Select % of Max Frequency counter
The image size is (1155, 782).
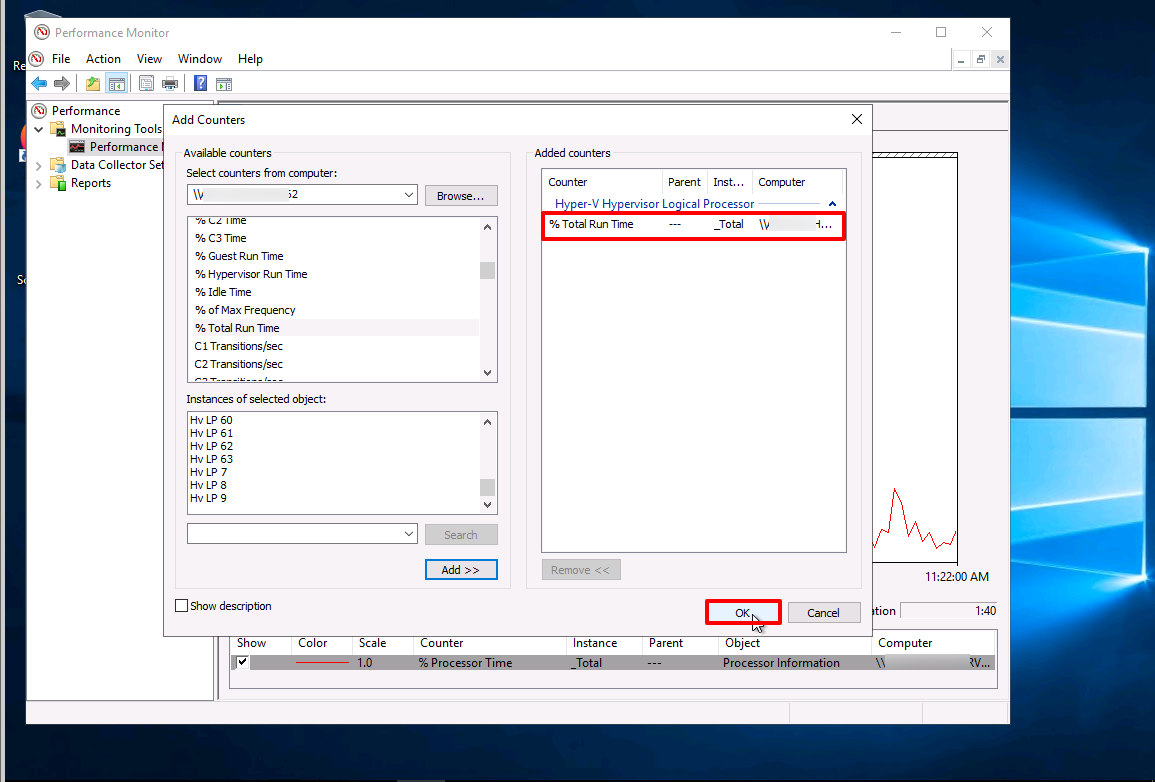[x=245, y=310]
